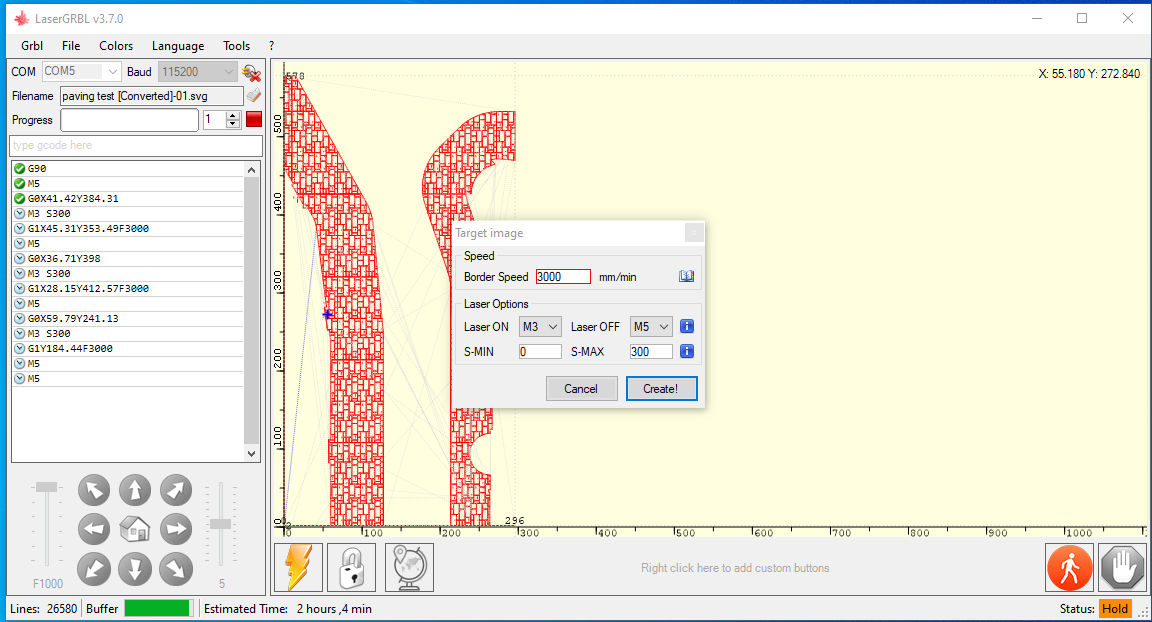Click the Create! button
The image size is (1152, 622).
pyautogui.click(x=661, y=388)
